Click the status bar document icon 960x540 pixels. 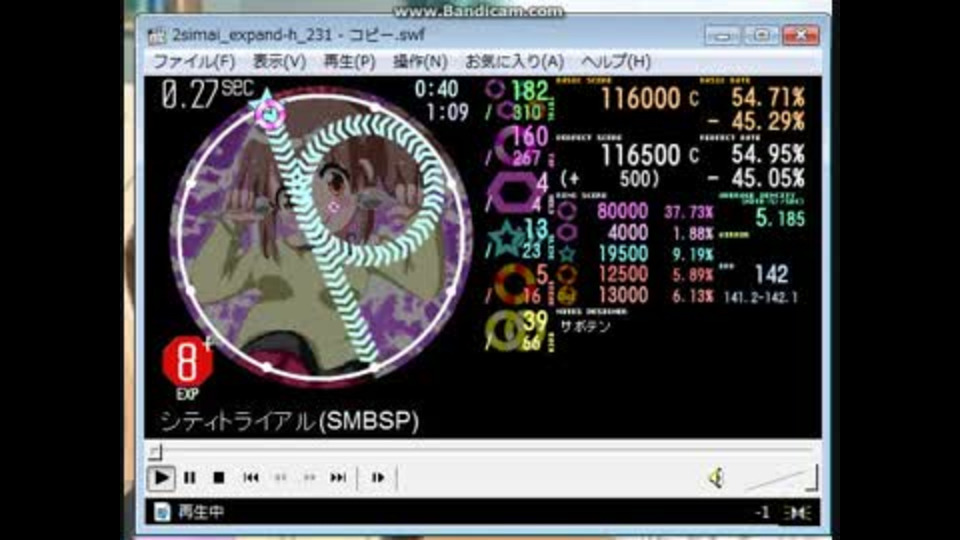162,512
